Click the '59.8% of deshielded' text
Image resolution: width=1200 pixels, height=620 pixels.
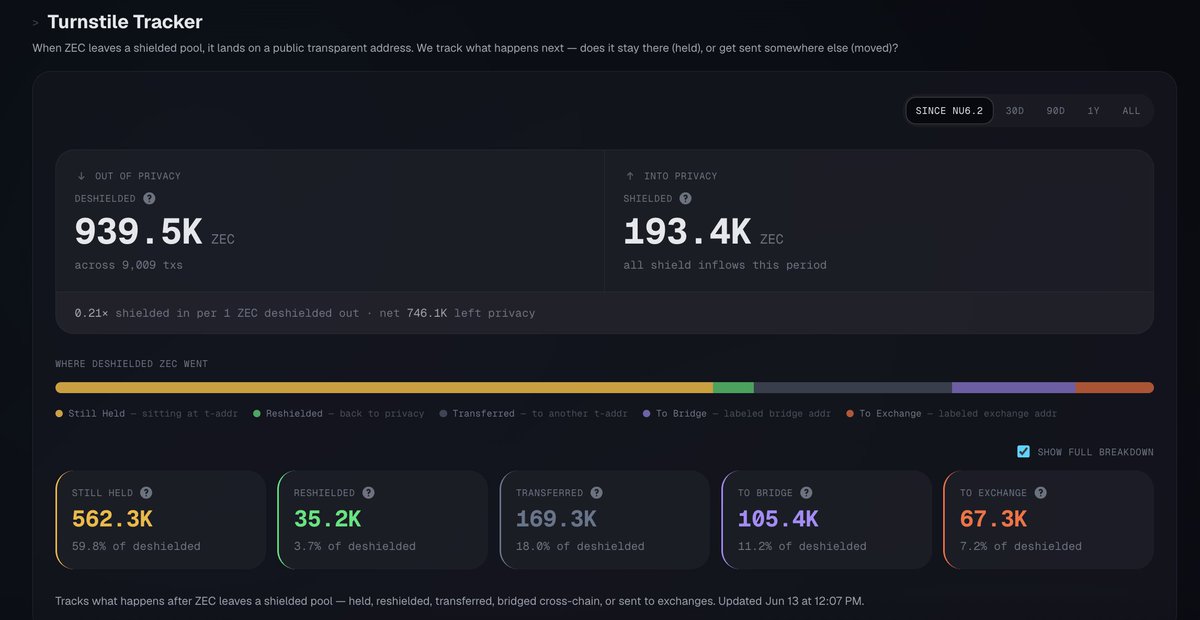click(136, 546)
